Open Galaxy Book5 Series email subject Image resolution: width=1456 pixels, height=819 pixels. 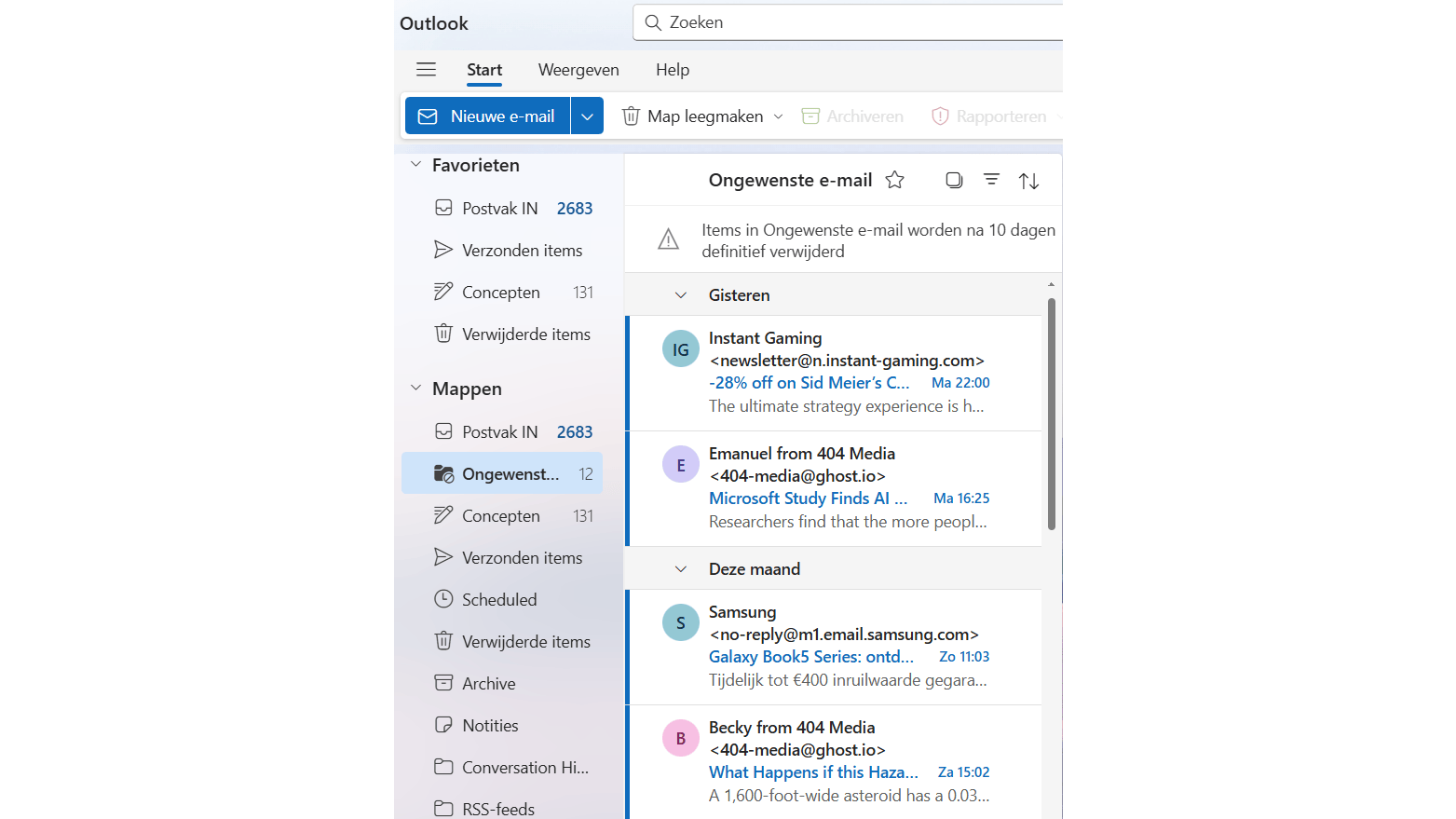(811, 657)
